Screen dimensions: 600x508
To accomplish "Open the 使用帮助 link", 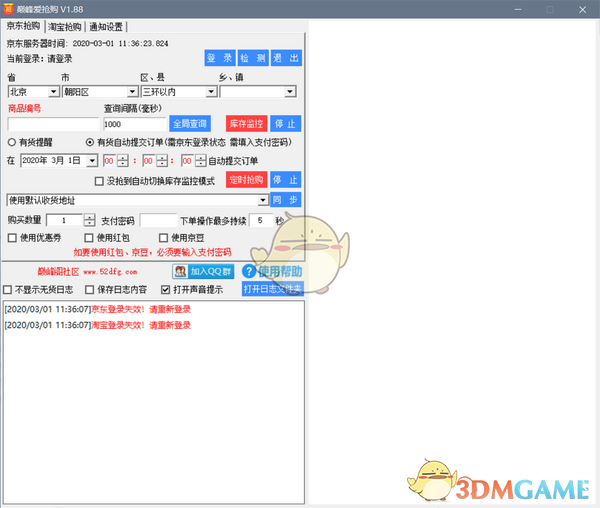I will click(x=280, y=271).
